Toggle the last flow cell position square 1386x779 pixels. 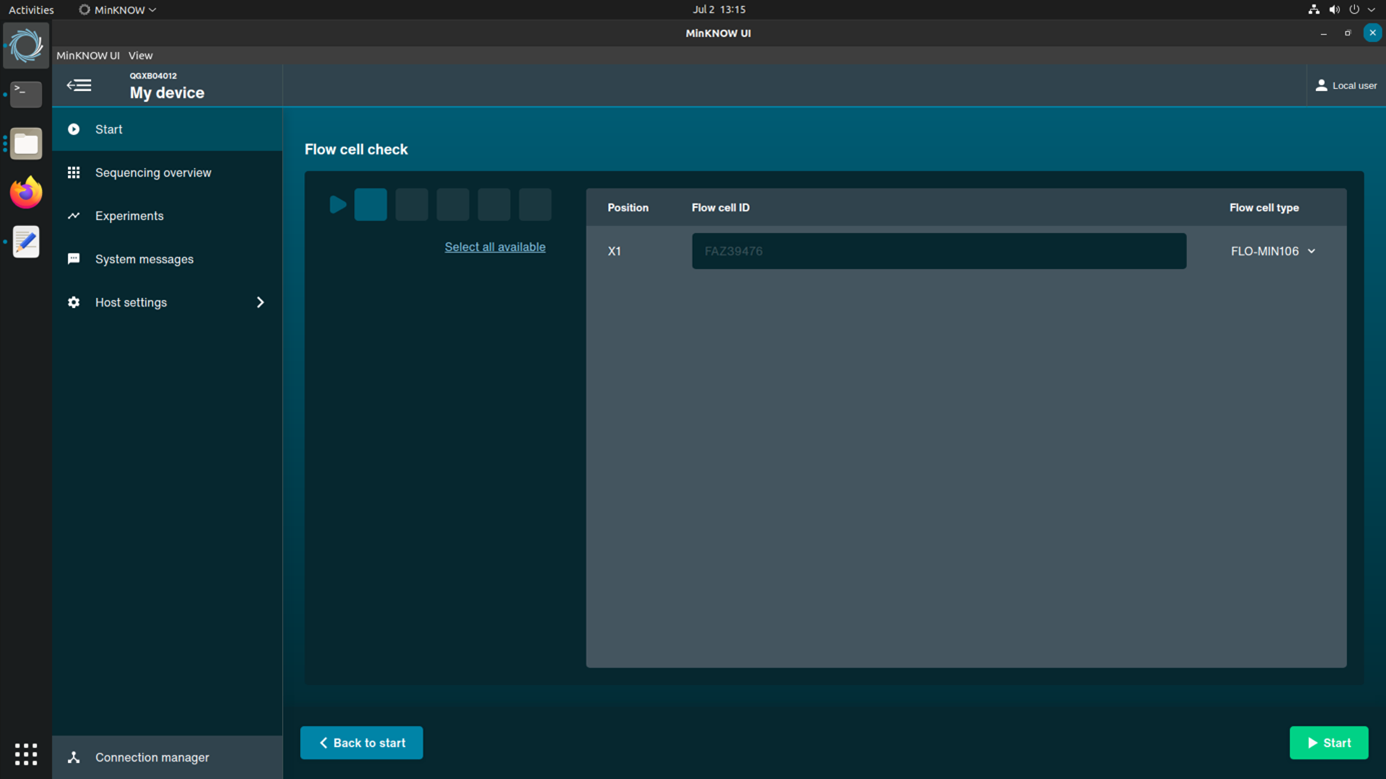(535, 205)
